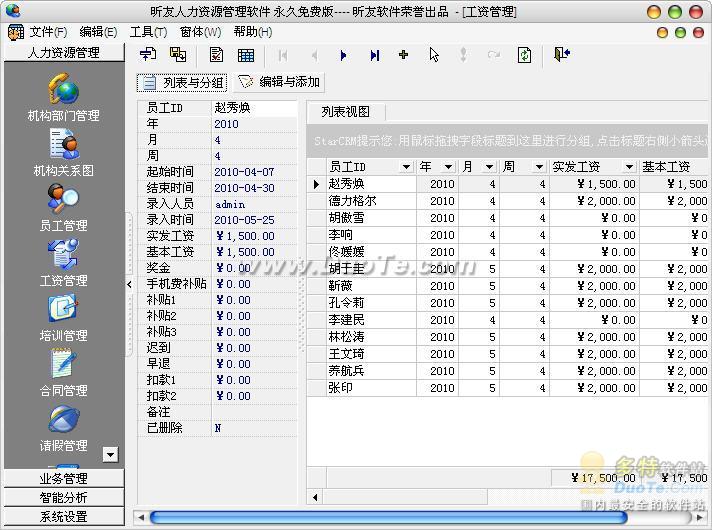Open the 文件(F) menu
Image resolution: width=712 pixels, height=530 pixels.
[48, 32]
